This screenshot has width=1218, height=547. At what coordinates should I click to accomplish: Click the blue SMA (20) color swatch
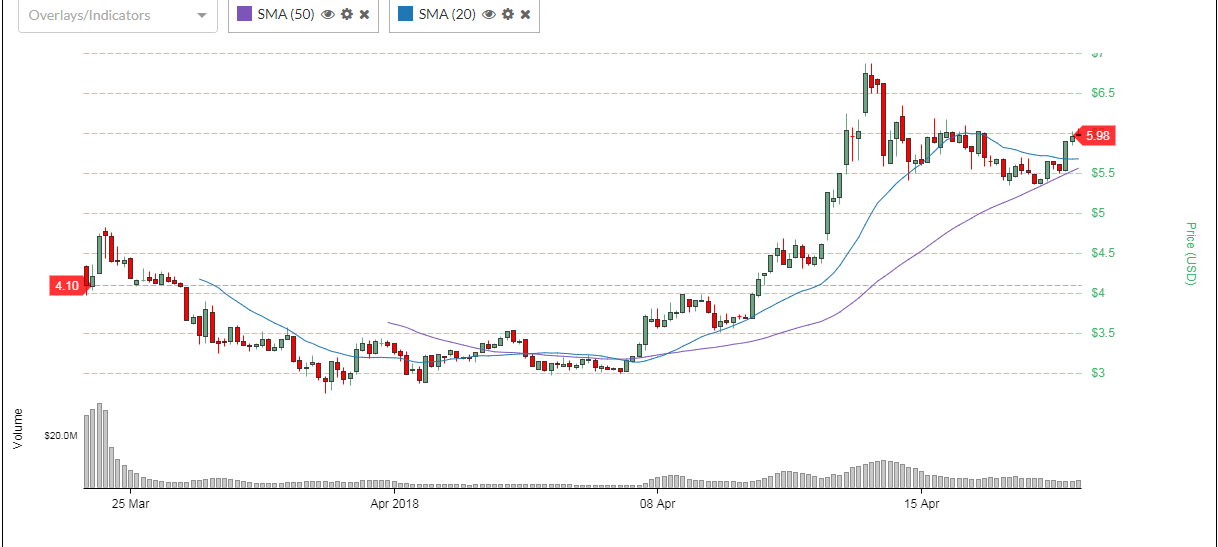click(x=405, y=15)
